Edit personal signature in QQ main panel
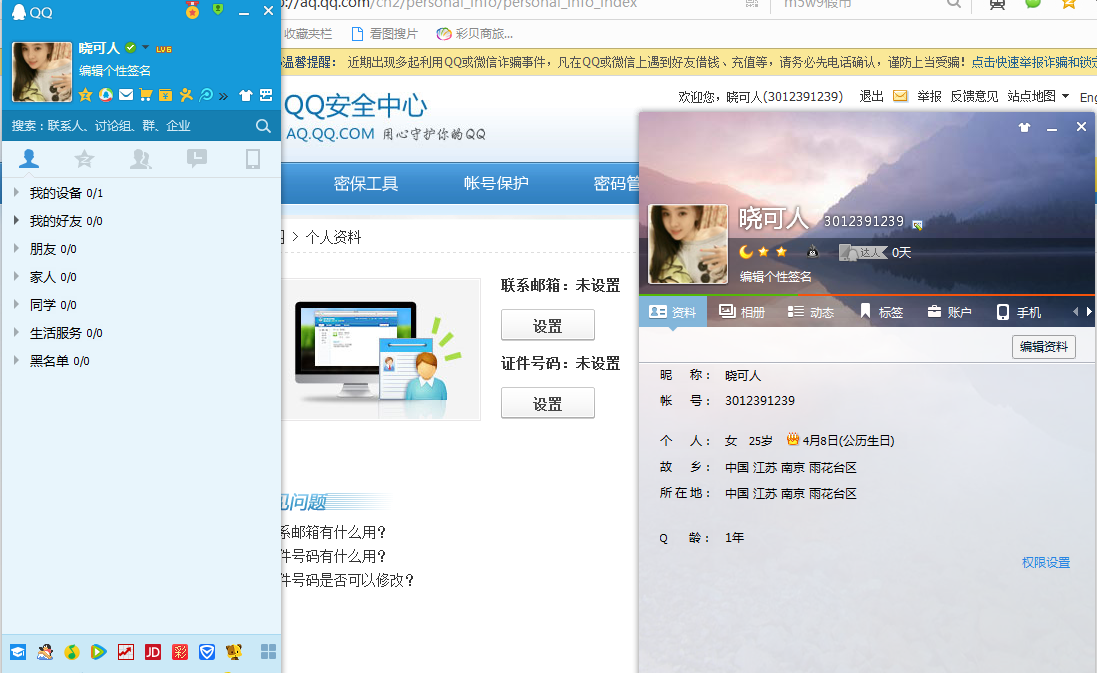Image resolution: width=1097 pixels, height=673 pixels. (x=115, y=71)
